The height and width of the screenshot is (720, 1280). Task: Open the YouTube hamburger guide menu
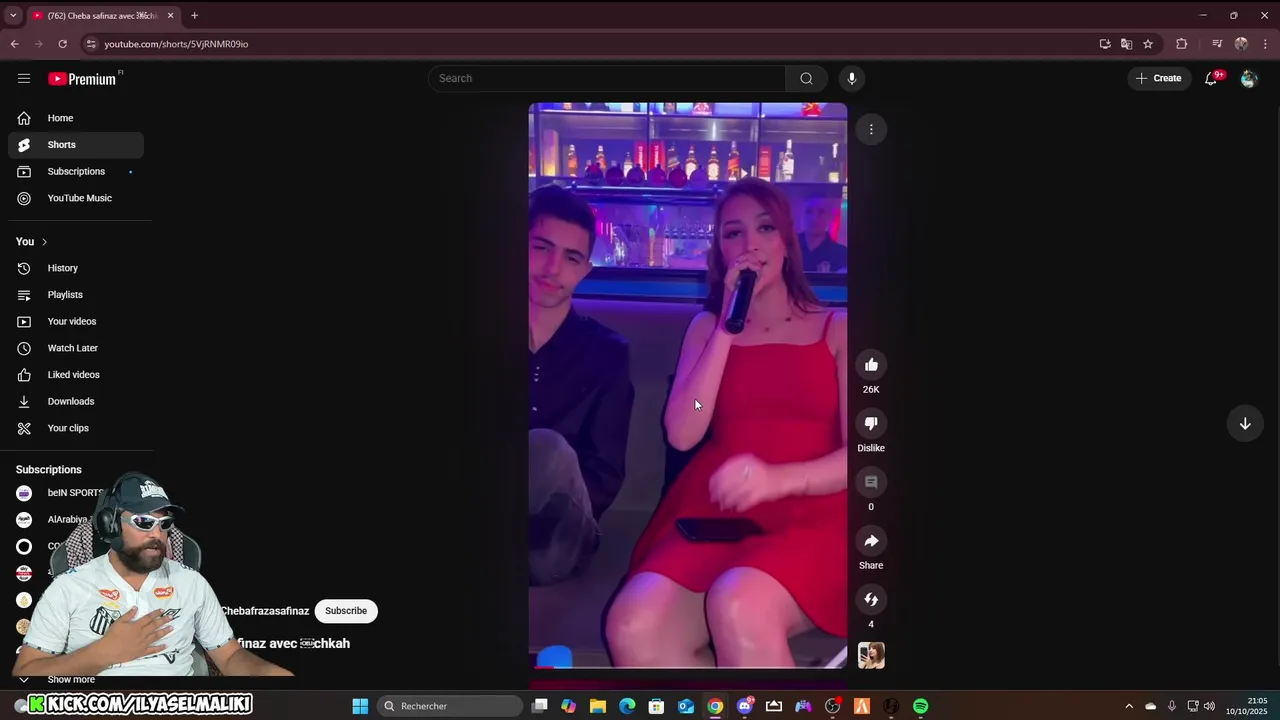24,78
